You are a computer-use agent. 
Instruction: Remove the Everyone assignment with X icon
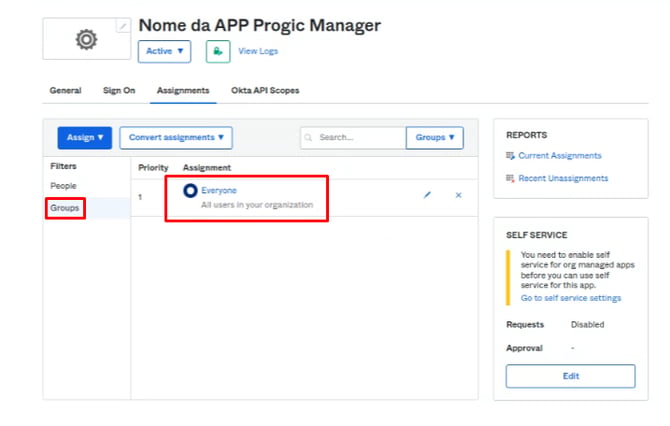458,195
